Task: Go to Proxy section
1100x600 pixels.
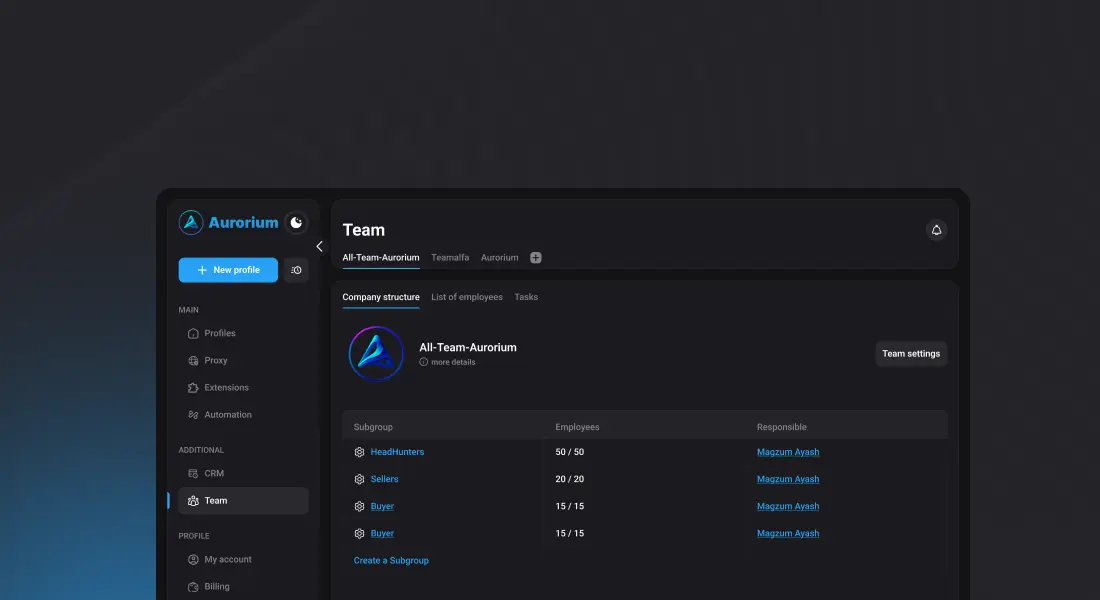Action: pos(216,360)
